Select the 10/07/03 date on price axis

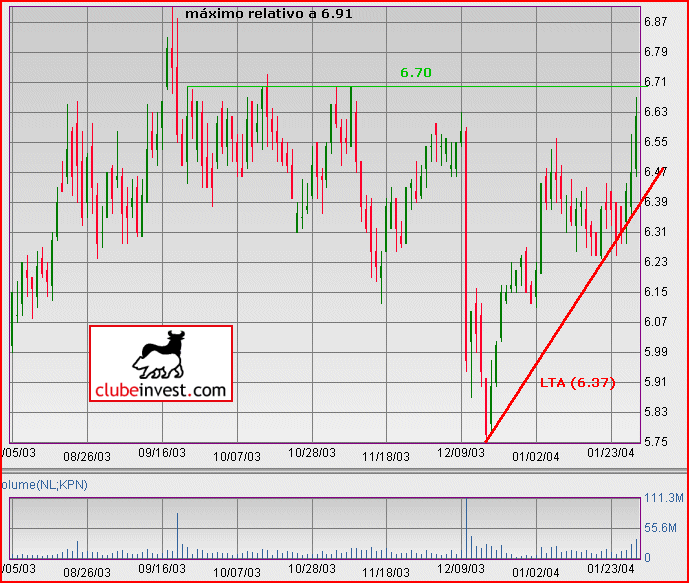237,457
